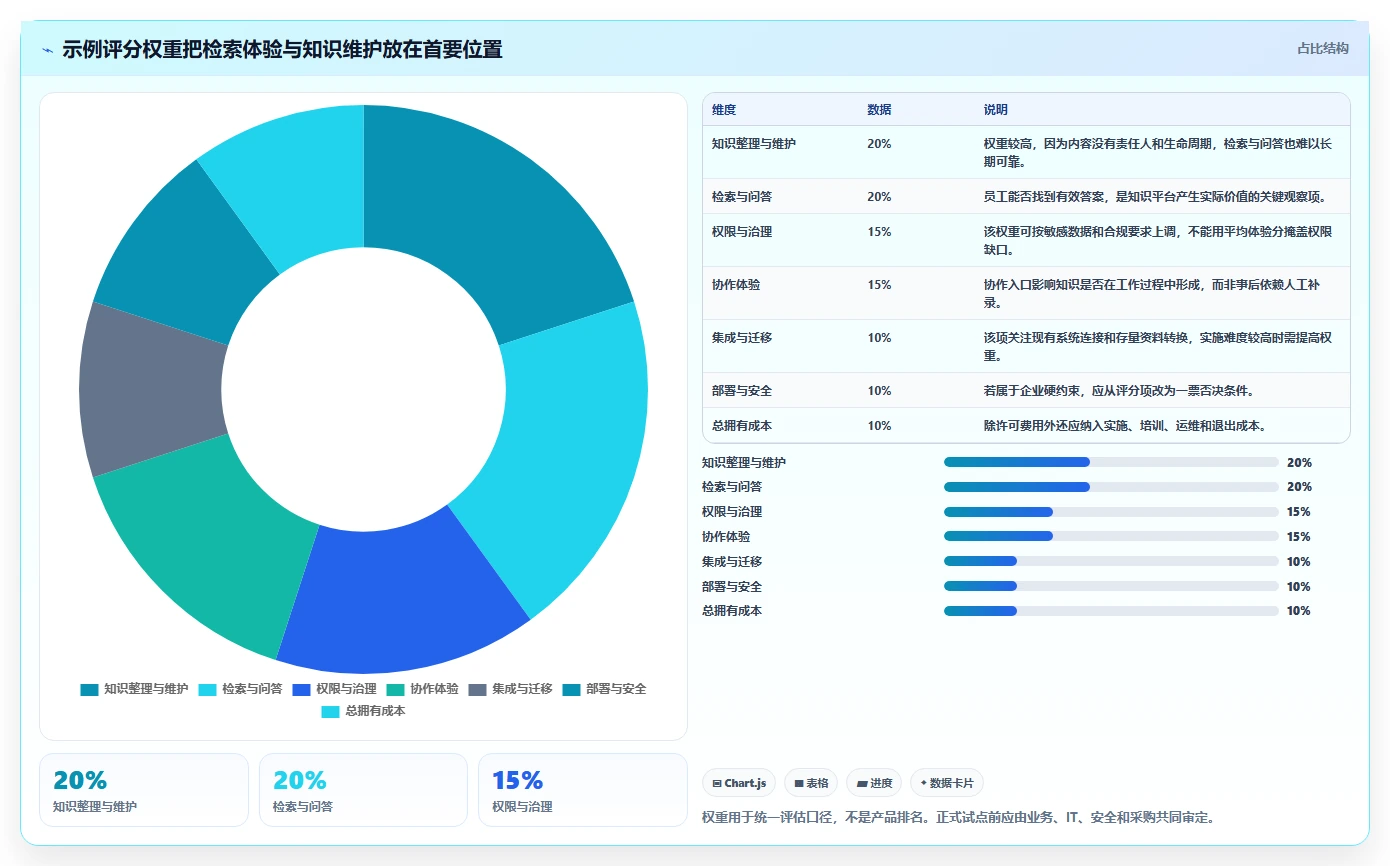This screenshot has height=866, width=1390.
Task: Open the 20% 检索与问答 data card
Action: tap(363, 790)
